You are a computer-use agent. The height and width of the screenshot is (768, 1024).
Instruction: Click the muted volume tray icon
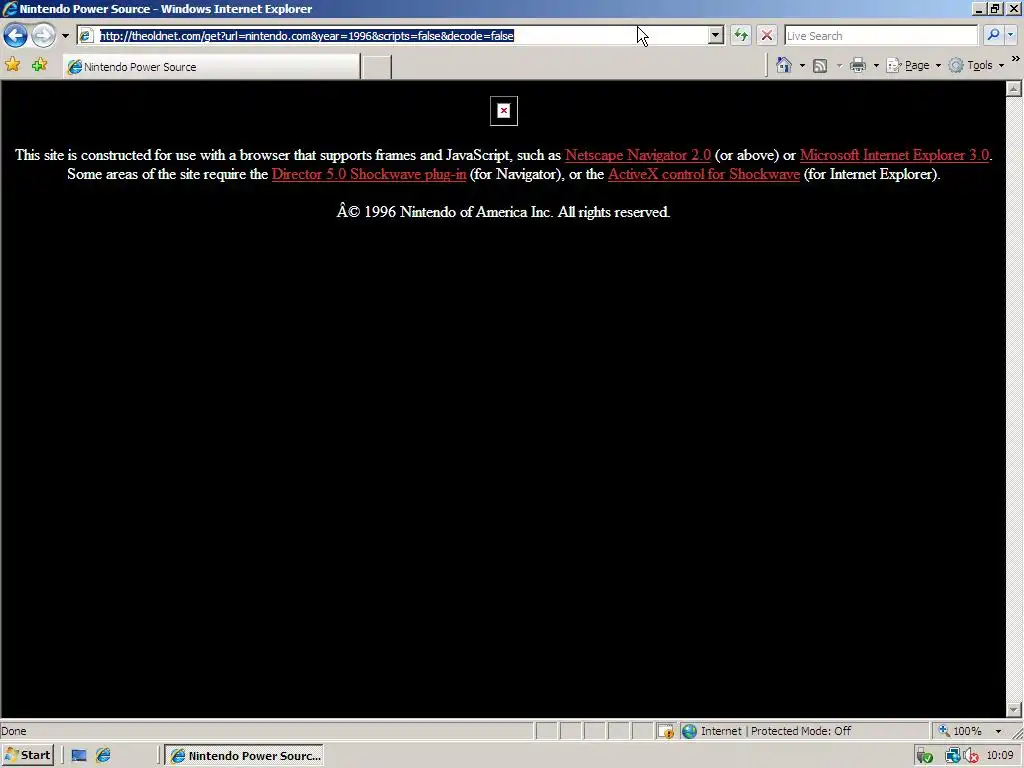coord(972,756)
